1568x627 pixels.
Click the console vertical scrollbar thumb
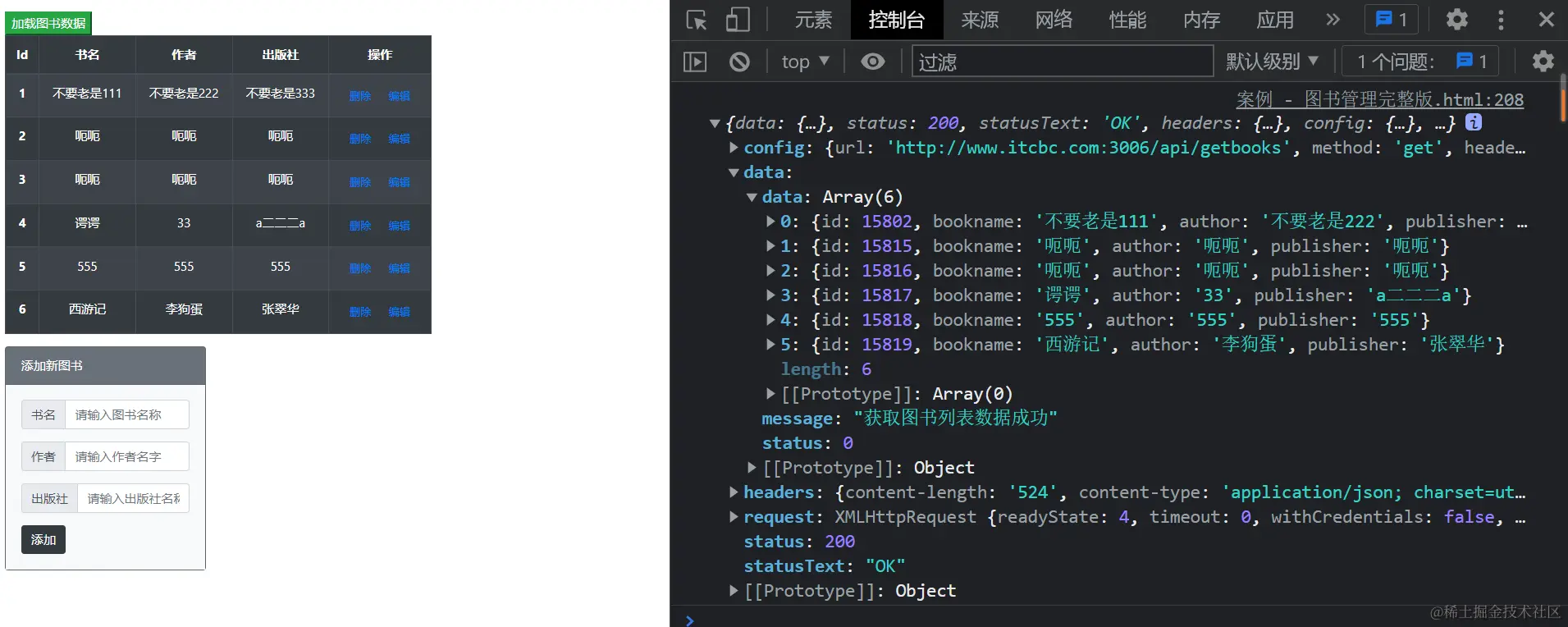tap(1563, 98)
